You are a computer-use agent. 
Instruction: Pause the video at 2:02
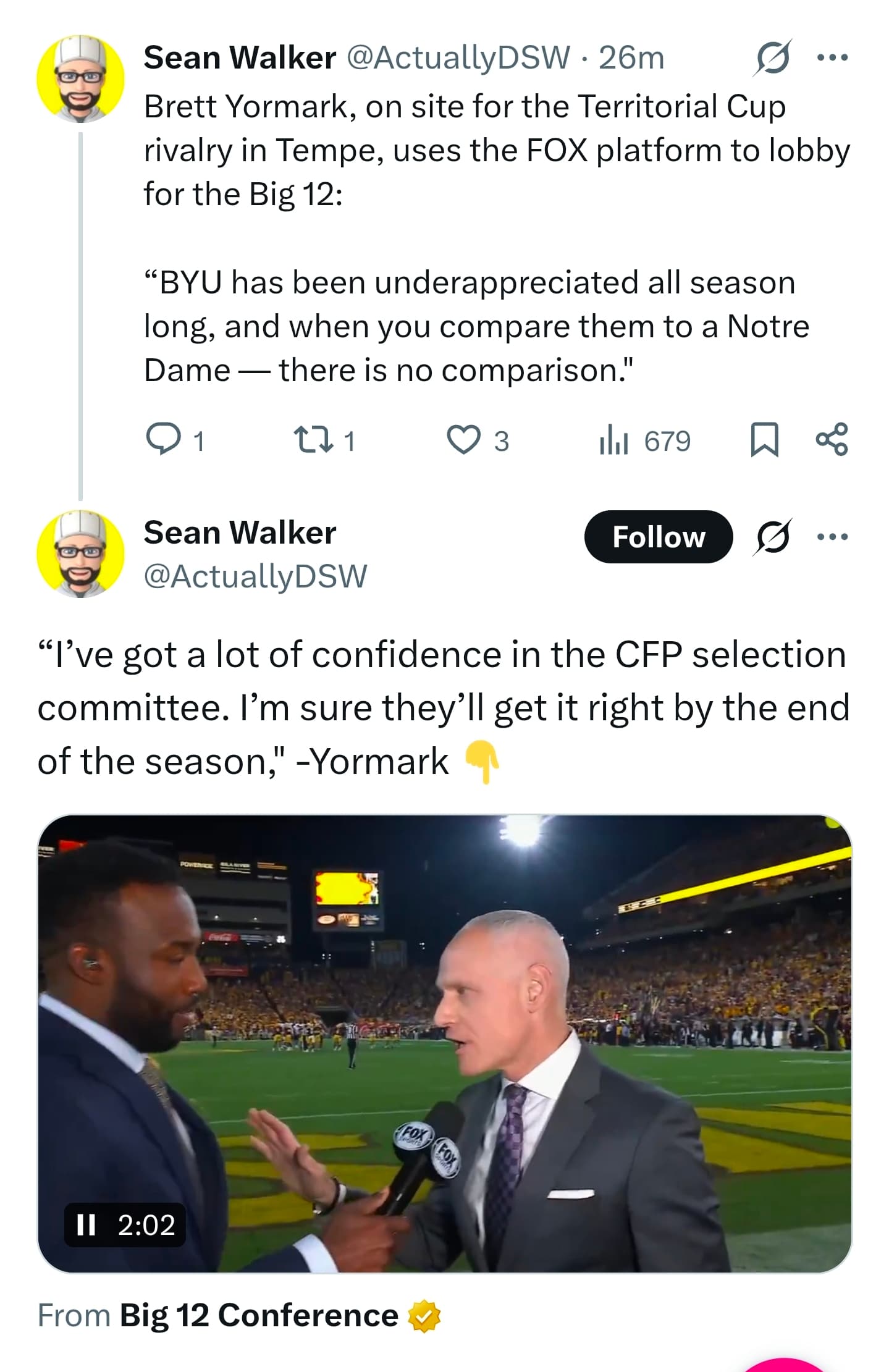pos(86,1224)
